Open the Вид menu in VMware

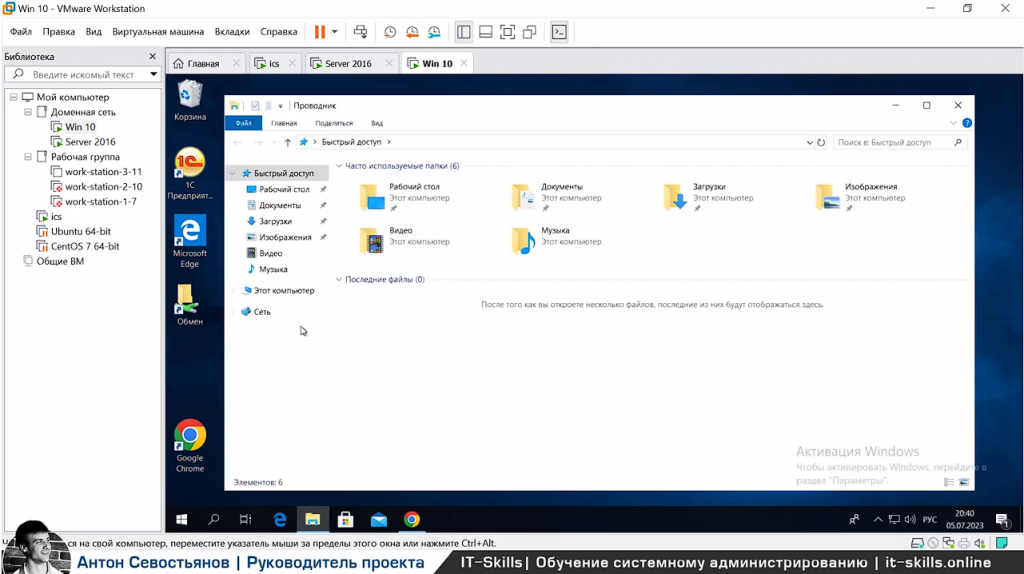pos(93,31)
